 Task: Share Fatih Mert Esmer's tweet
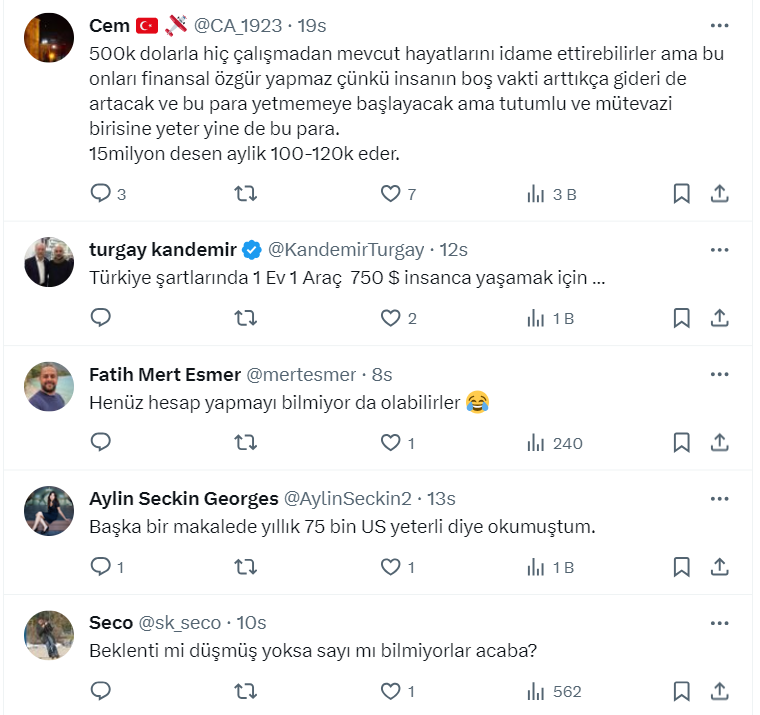pos(719,443)
